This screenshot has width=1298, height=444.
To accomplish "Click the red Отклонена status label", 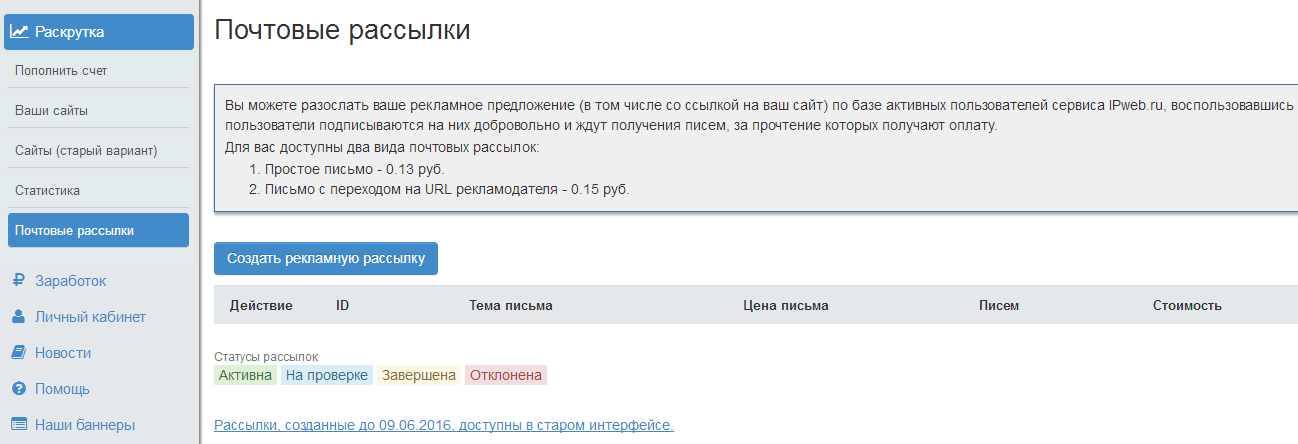I will pos(505,376).
